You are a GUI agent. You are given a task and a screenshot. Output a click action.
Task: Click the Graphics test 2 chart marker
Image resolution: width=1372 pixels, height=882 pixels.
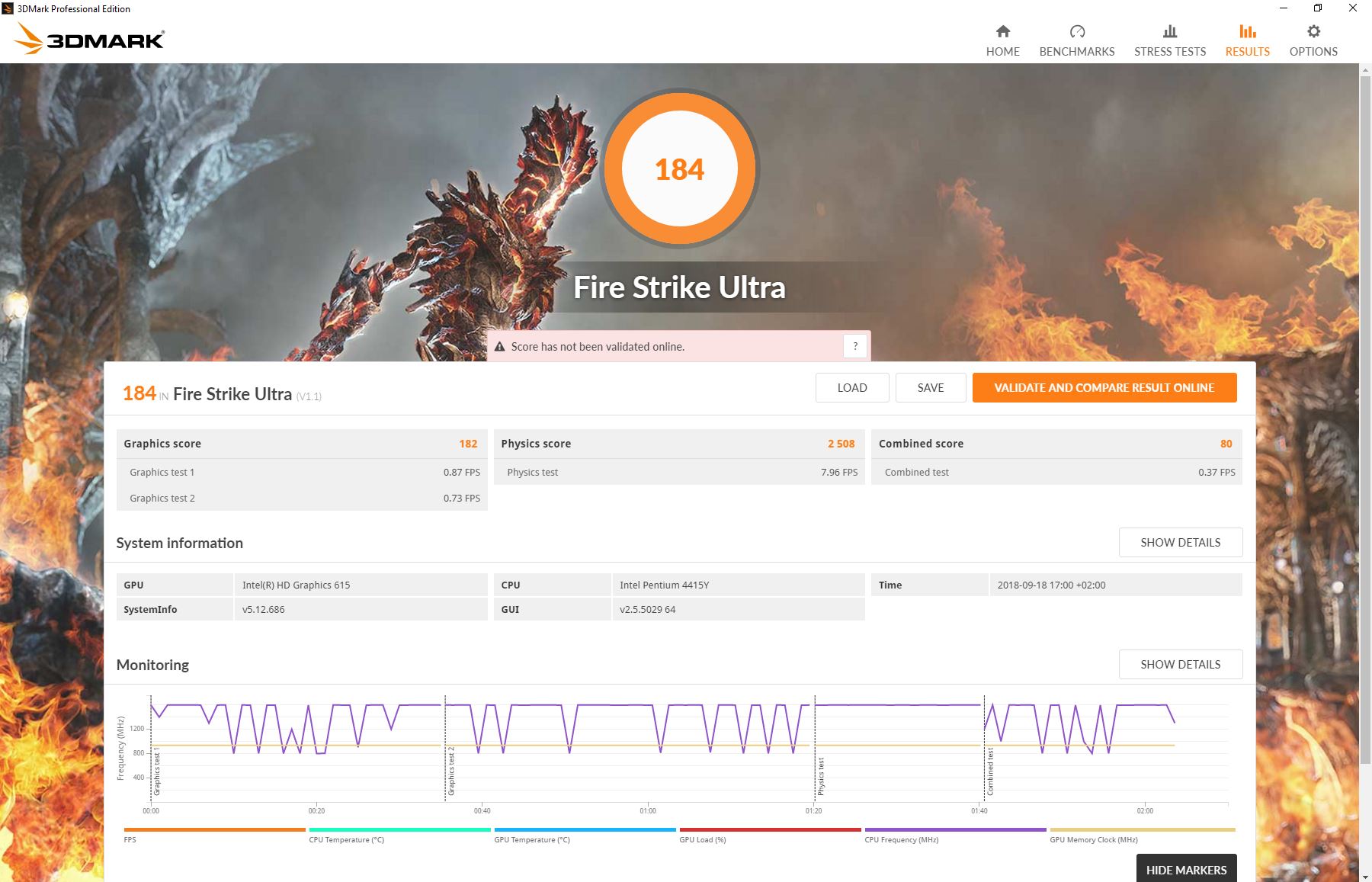(451, 771)
